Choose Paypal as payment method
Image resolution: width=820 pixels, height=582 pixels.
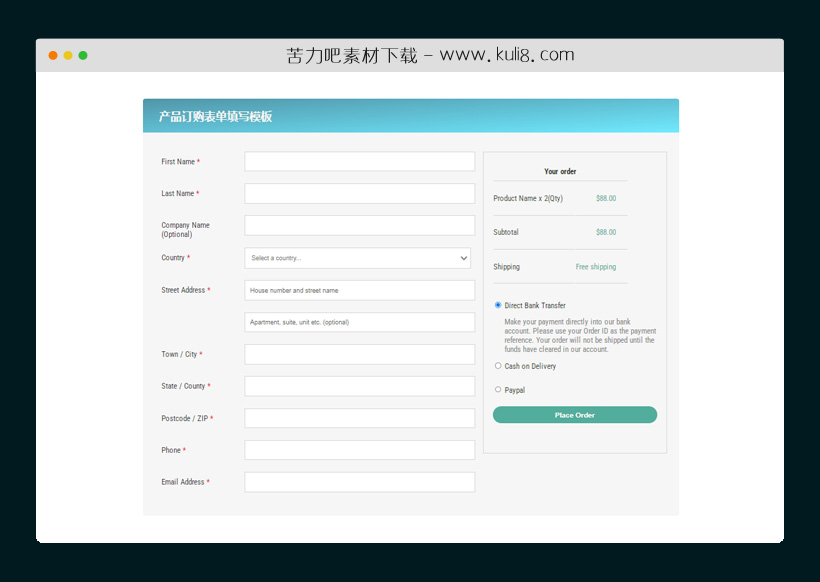click(x=498, y=390)
